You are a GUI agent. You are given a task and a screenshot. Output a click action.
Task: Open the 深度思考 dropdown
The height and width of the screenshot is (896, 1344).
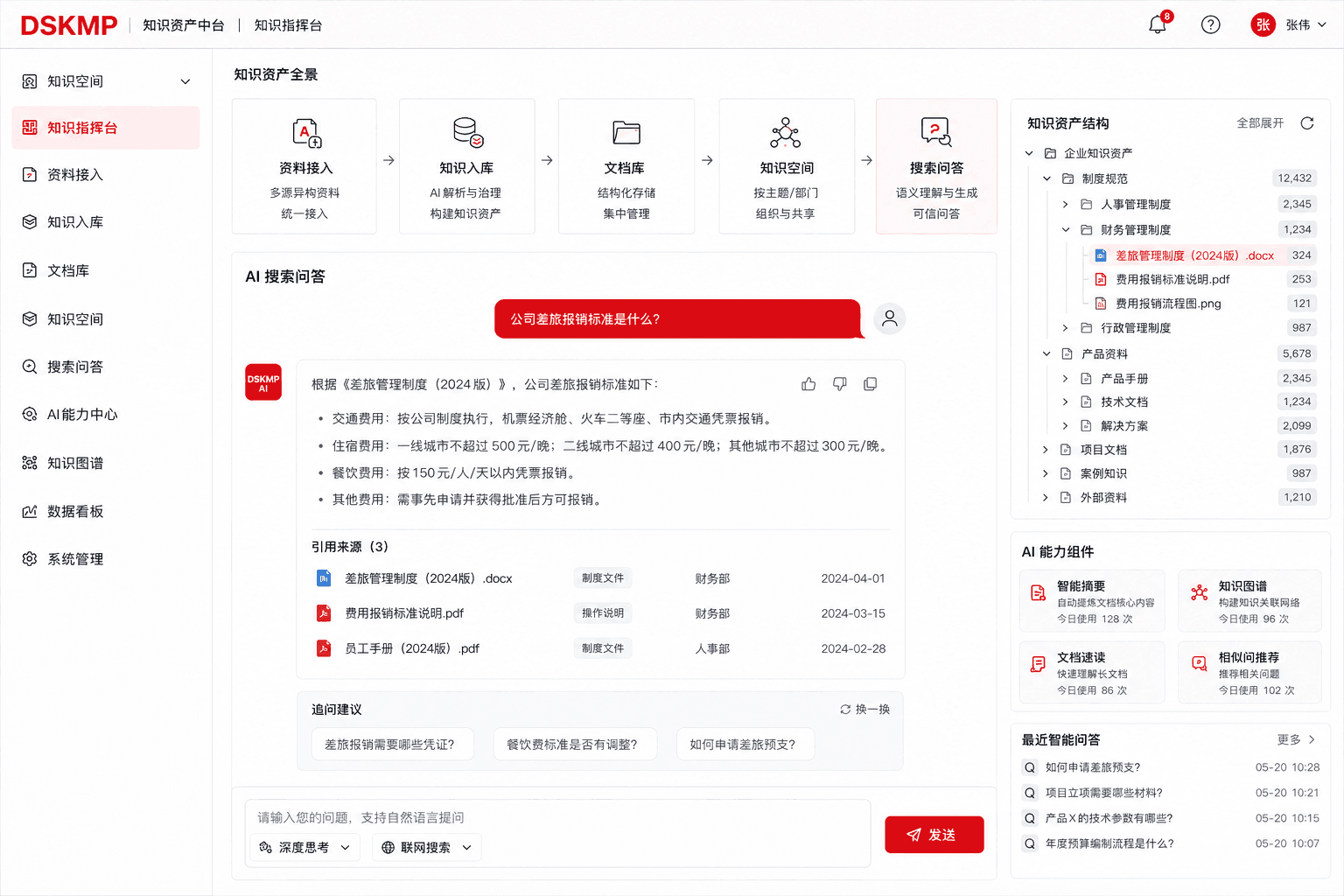[x=305, y=847]
